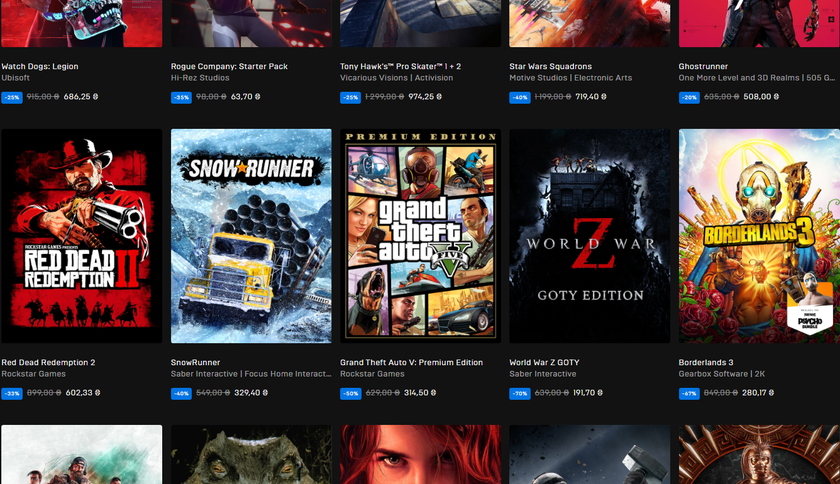Open the SnowRunner cover image

coord(251,236)
